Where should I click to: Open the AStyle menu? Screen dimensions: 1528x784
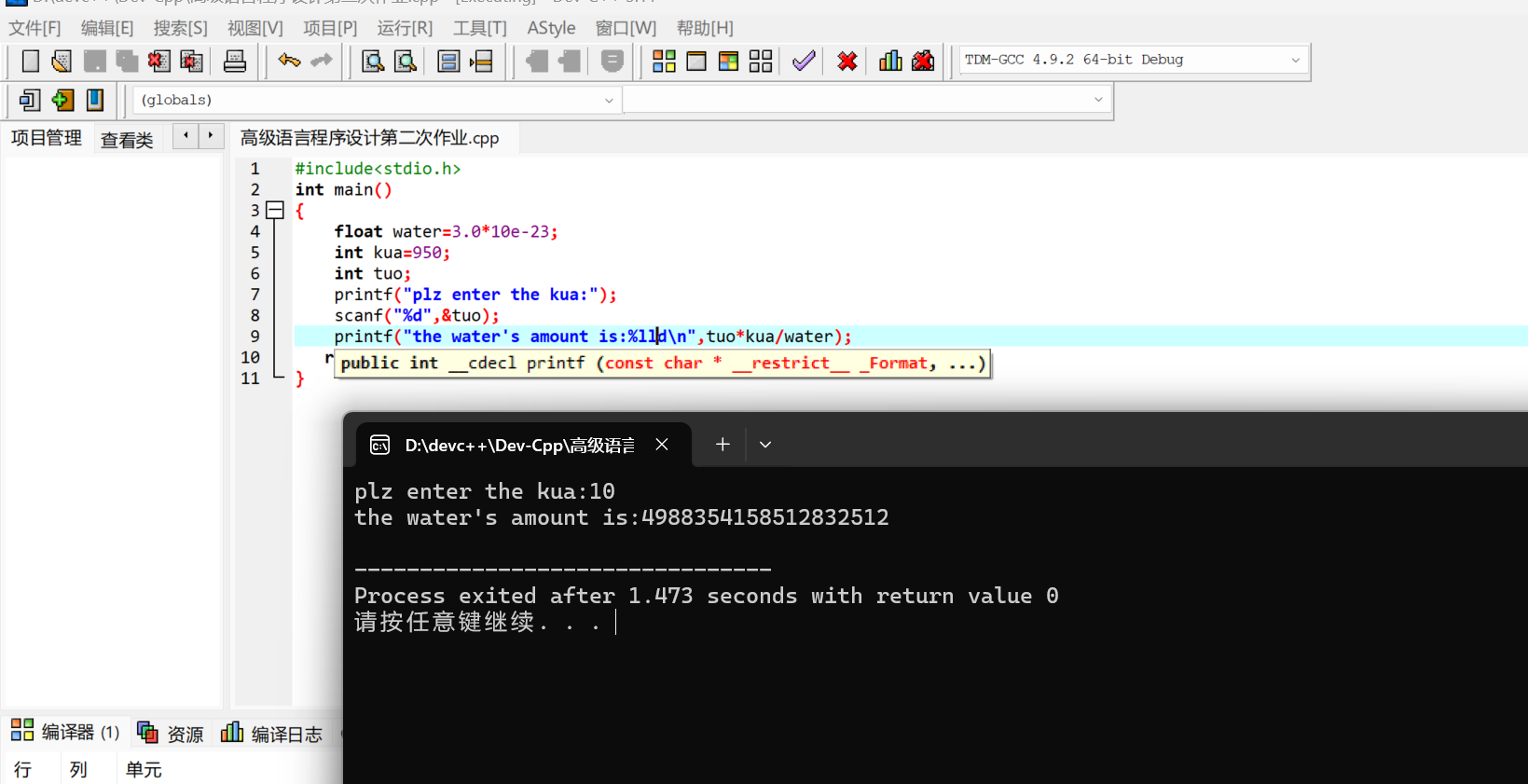(551, 28)
